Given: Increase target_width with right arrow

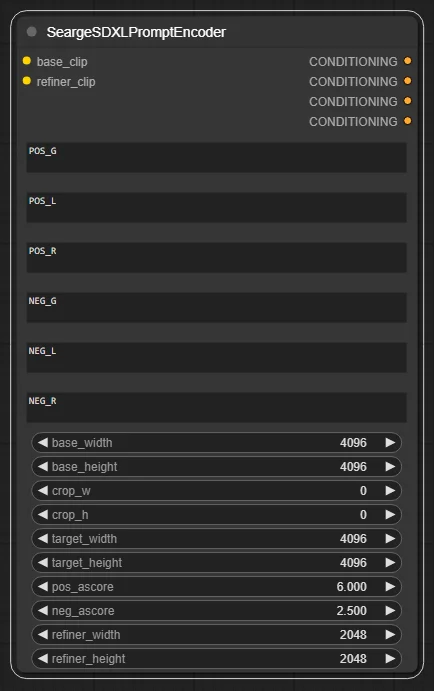Looking at the screenshot, I should point(390,539).
